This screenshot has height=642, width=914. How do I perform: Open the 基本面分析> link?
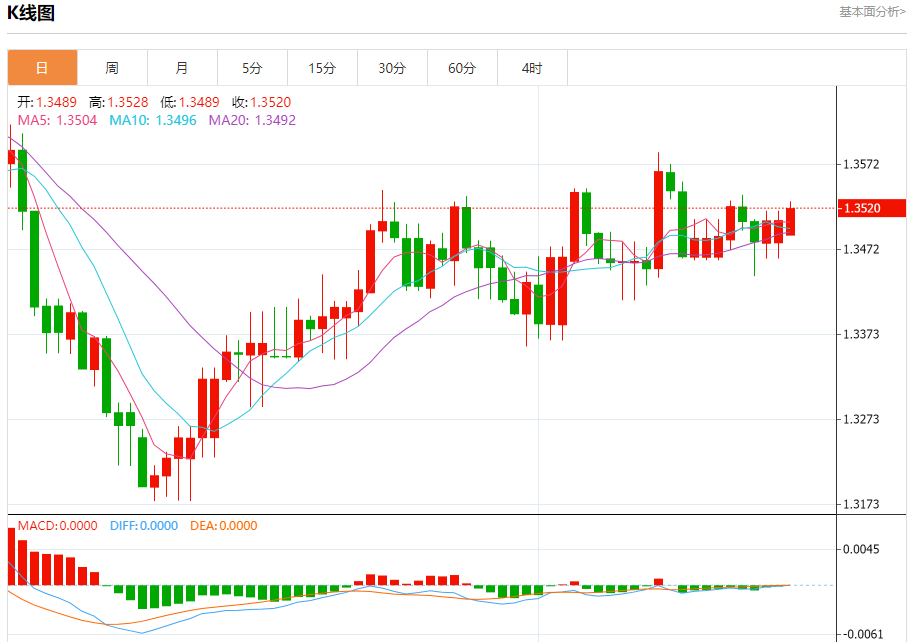pyautogui.click(x=872, y=12)
